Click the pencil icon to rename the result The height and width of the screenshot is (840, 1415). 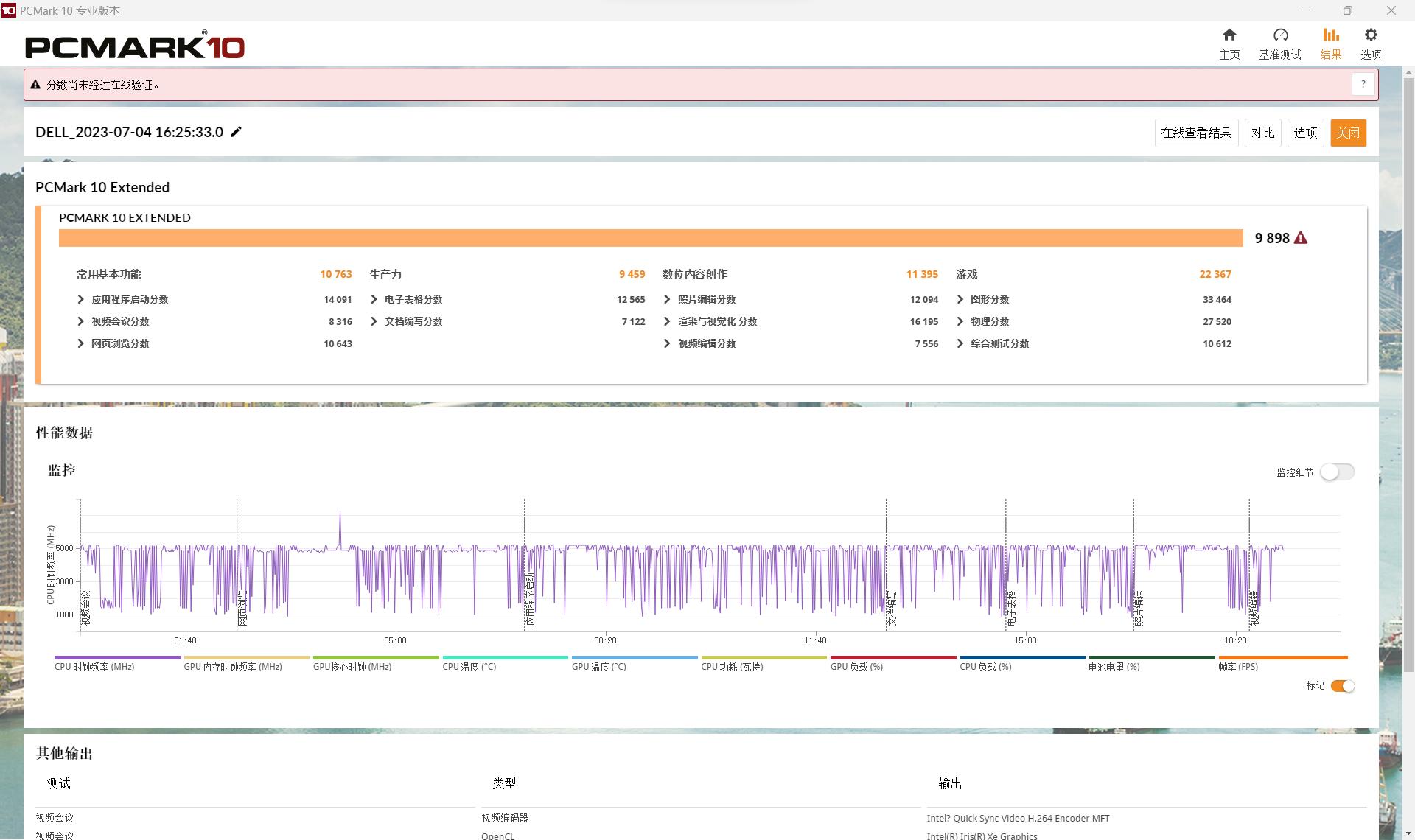click(236, 132)
